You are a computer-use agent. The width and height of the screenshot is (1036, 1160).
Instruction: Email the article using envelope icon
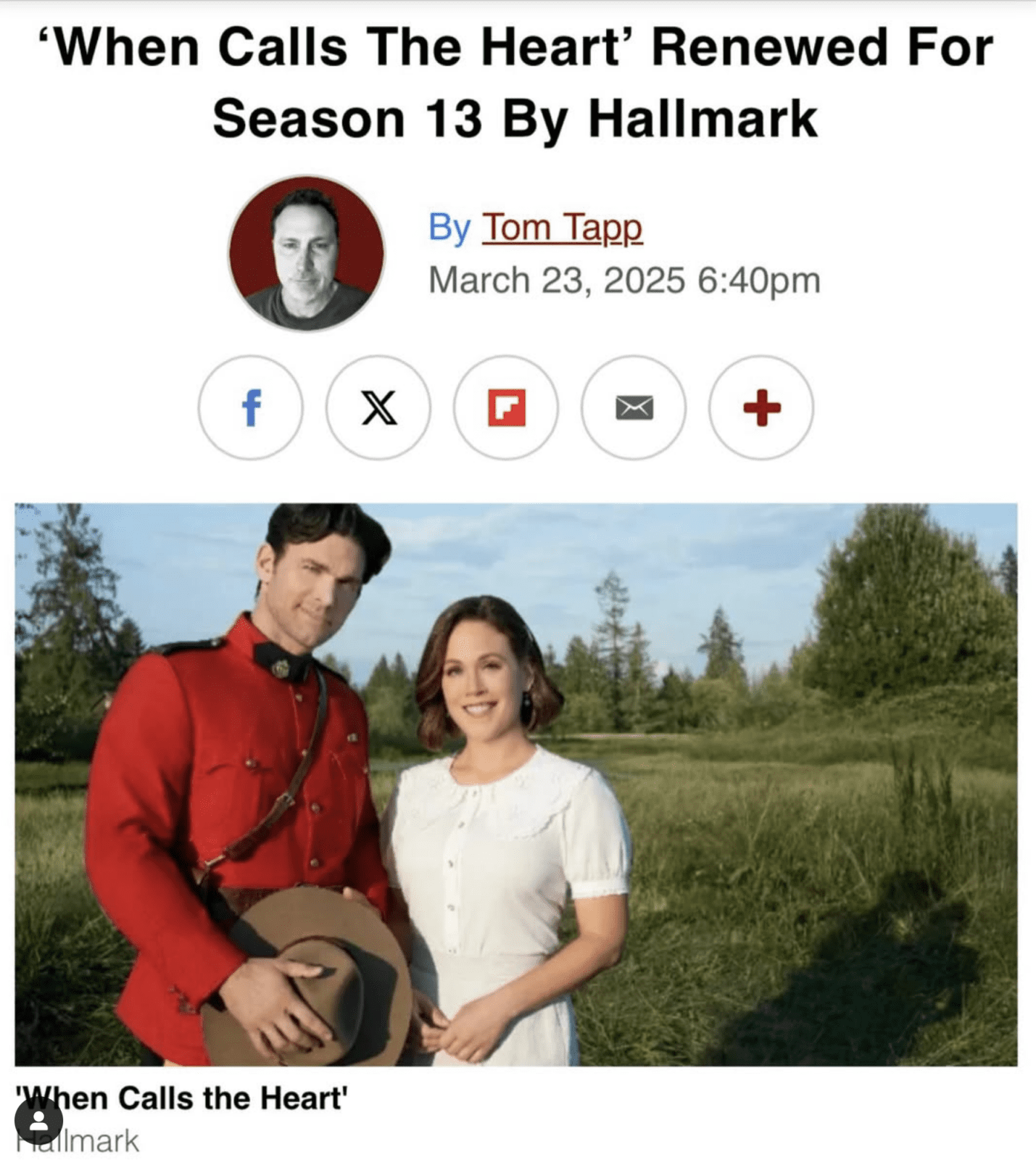(634, 407)
